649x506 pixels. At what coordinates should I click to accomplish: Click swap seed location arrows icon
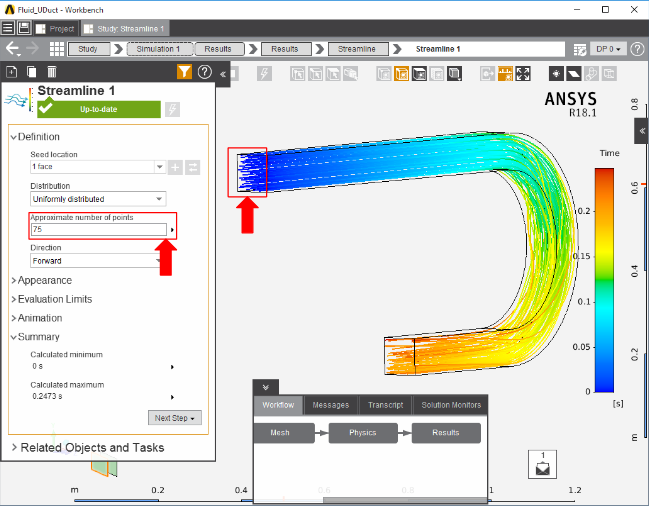coord(192,167)
